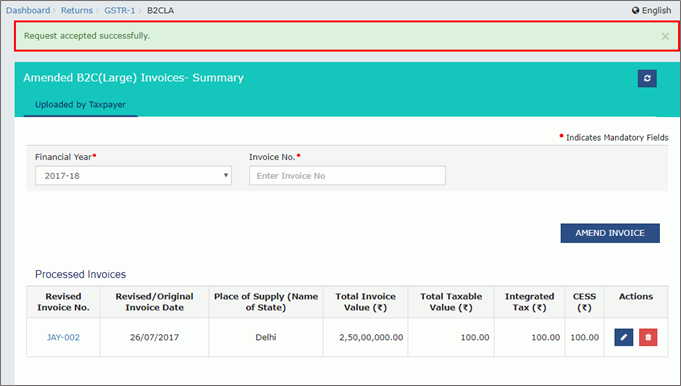
Task: Dismiss the success message with X
Action: click(665, 36)
